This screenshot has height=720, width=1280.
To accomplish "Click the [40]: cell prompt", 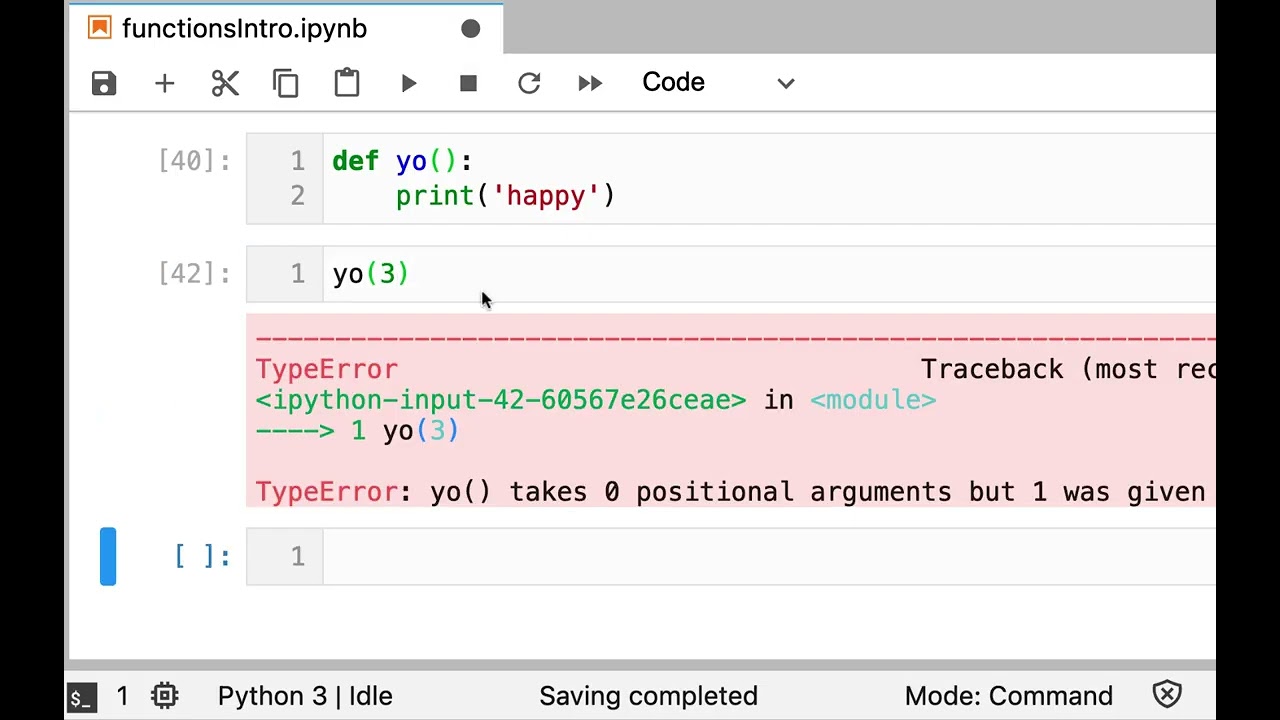I will point(194,161).
